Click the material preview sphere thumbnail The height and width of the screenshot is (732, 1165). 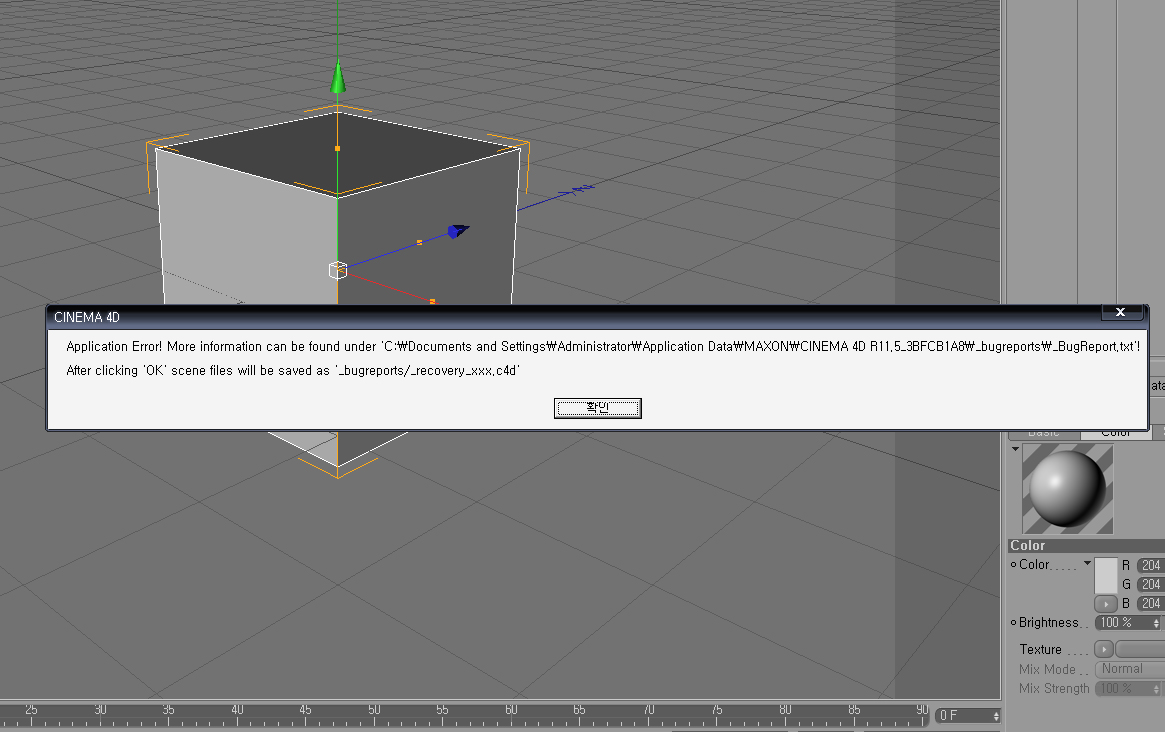1068,489
